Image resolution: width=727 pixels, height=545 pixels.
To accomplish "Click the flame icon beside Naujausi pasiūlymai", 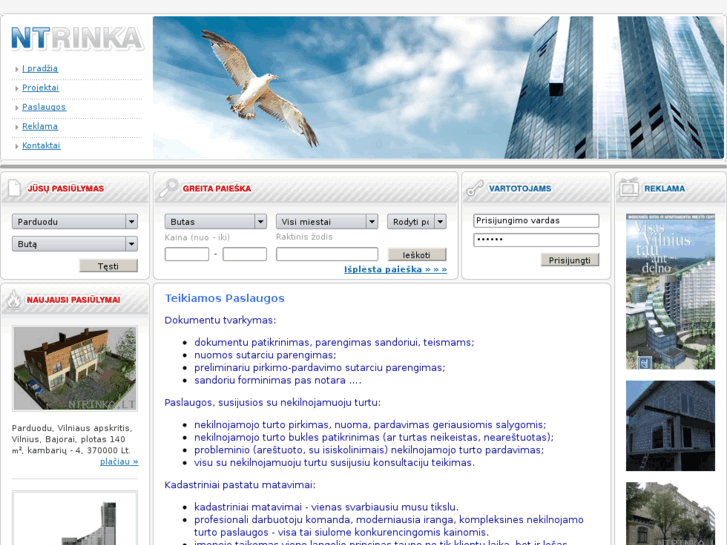I will click(x=13, y=299).
